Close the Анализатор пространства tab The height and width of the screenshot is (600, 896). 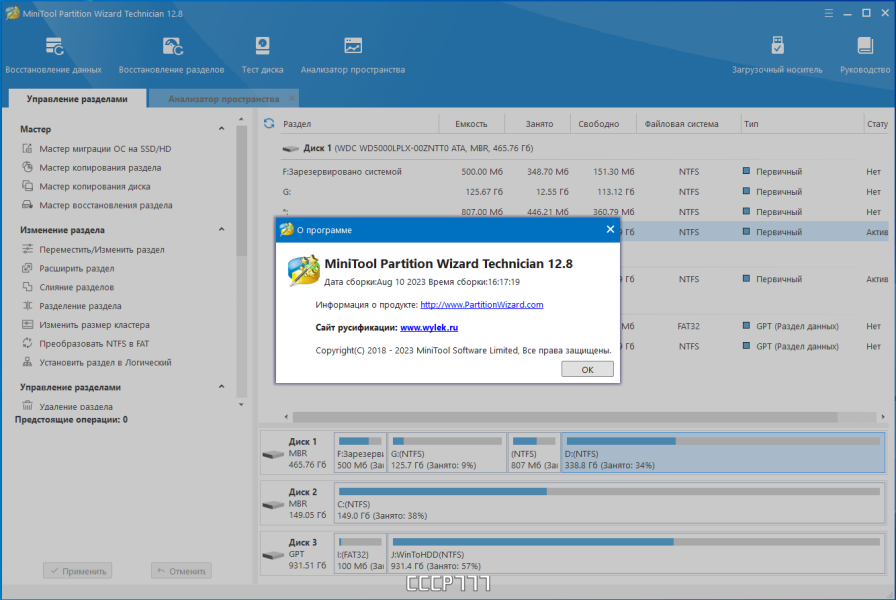point(292,98)
